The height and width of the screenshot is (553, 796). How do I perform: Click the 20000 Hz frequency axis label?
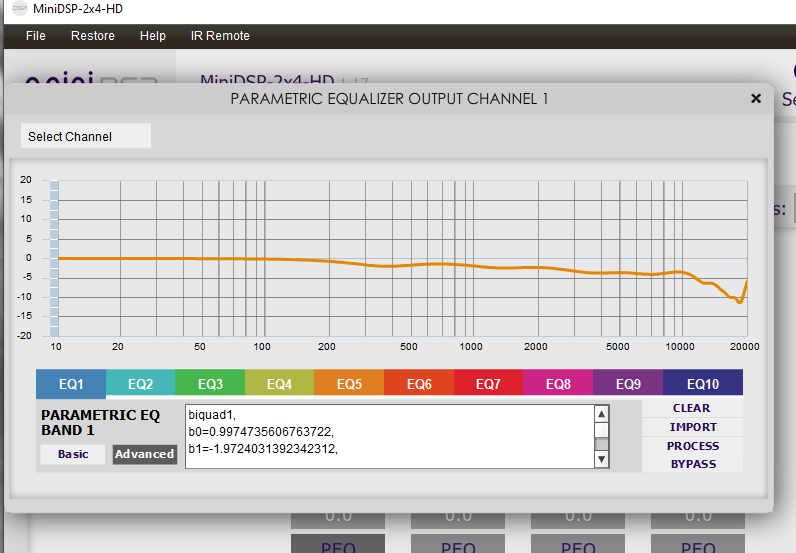tap(744, 346)
